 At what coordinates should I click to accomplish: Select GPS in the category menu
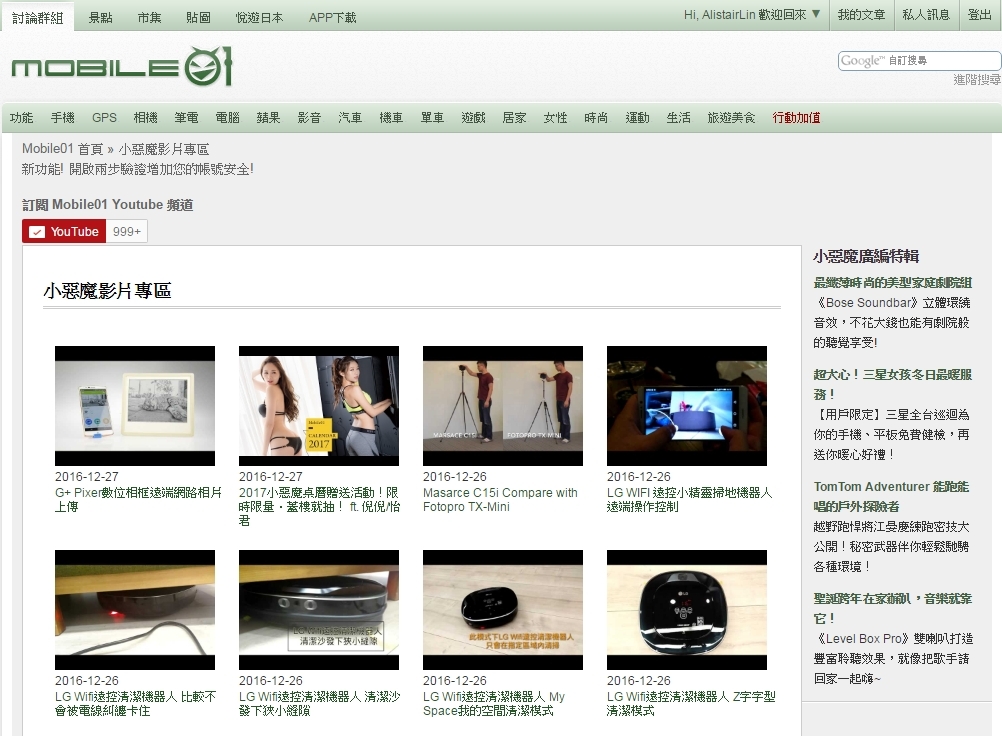(x=104, y=118)
